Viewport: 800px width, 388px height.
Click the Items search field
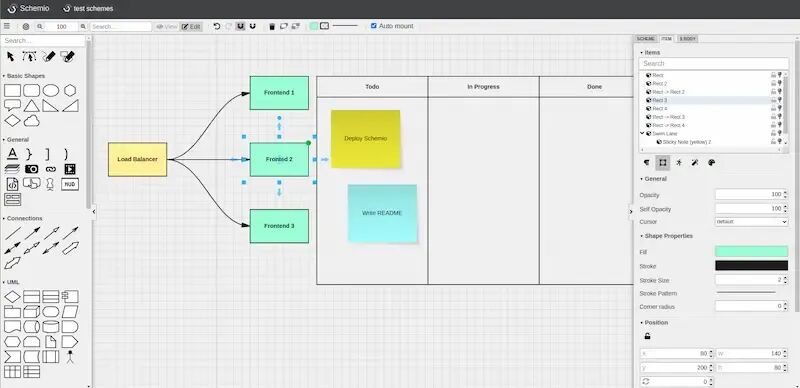point(713,64)
